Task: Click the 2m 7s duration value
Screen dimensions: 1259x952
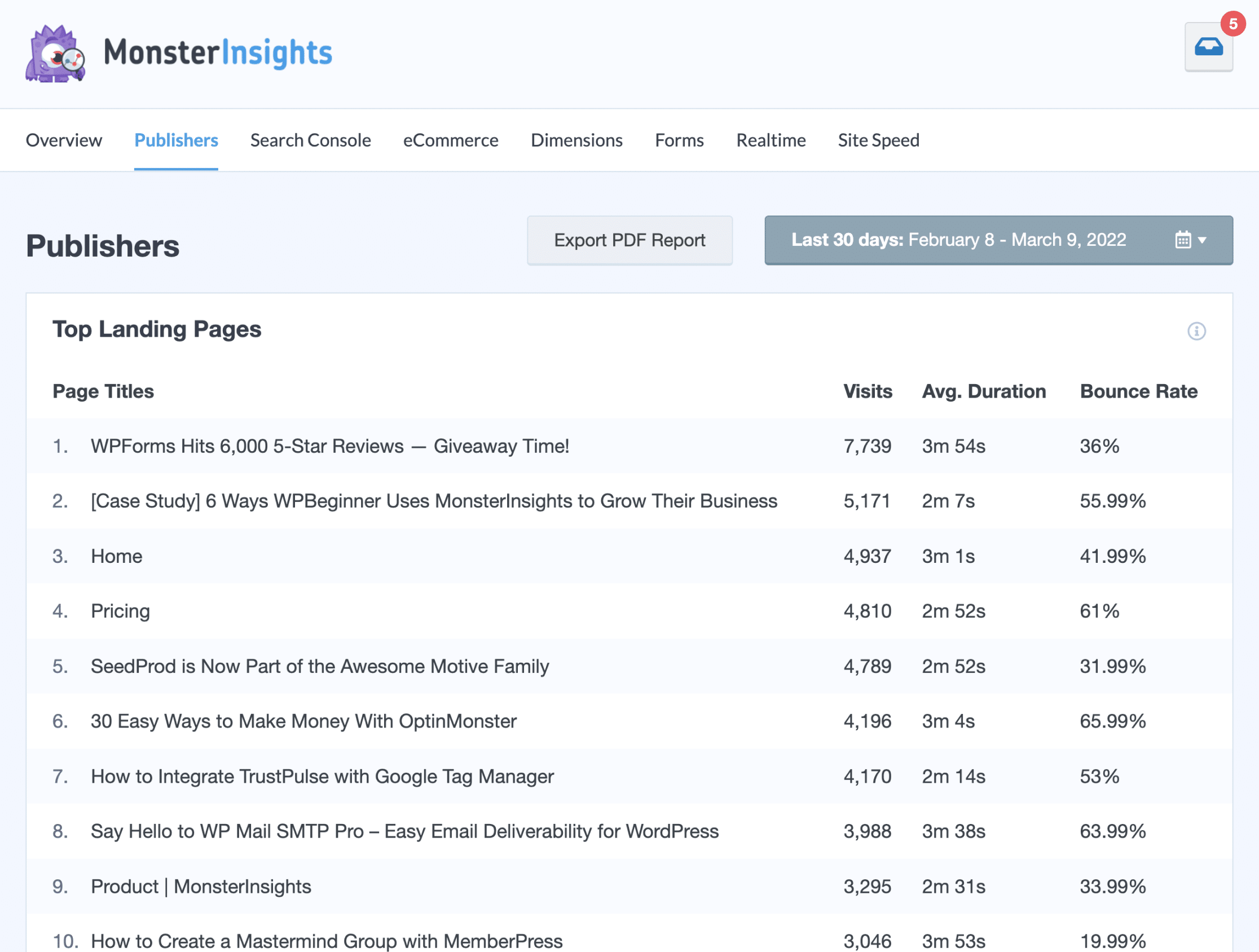Action: (x=948, y=501)
